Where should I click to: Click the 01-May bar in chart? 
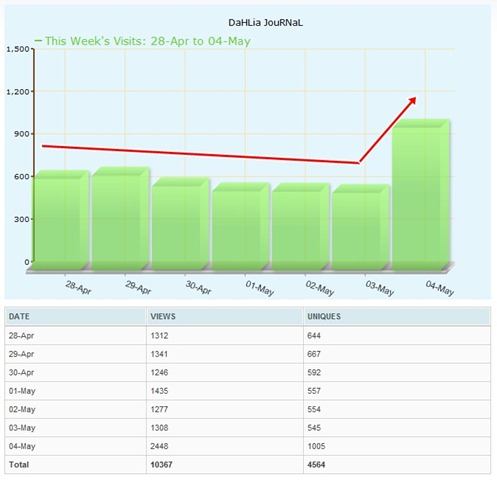[241, 227]
